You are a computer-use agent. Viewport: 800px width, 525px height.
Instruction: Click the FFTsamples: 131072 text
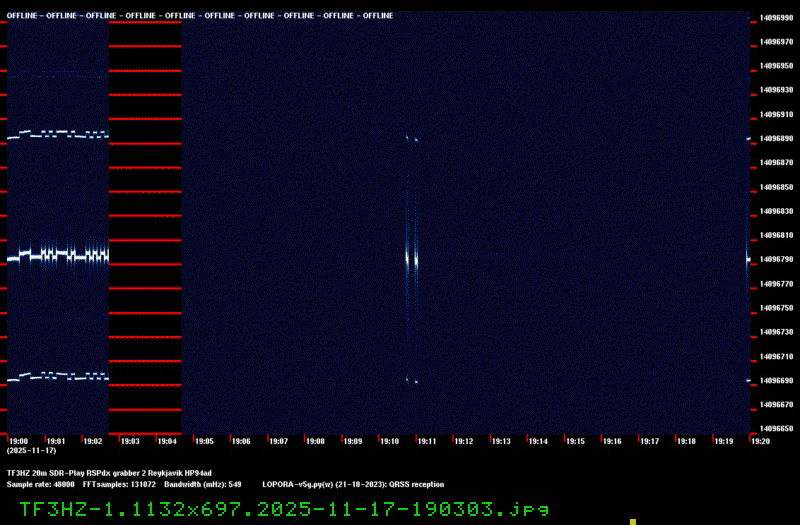click(x=130, y=483)
